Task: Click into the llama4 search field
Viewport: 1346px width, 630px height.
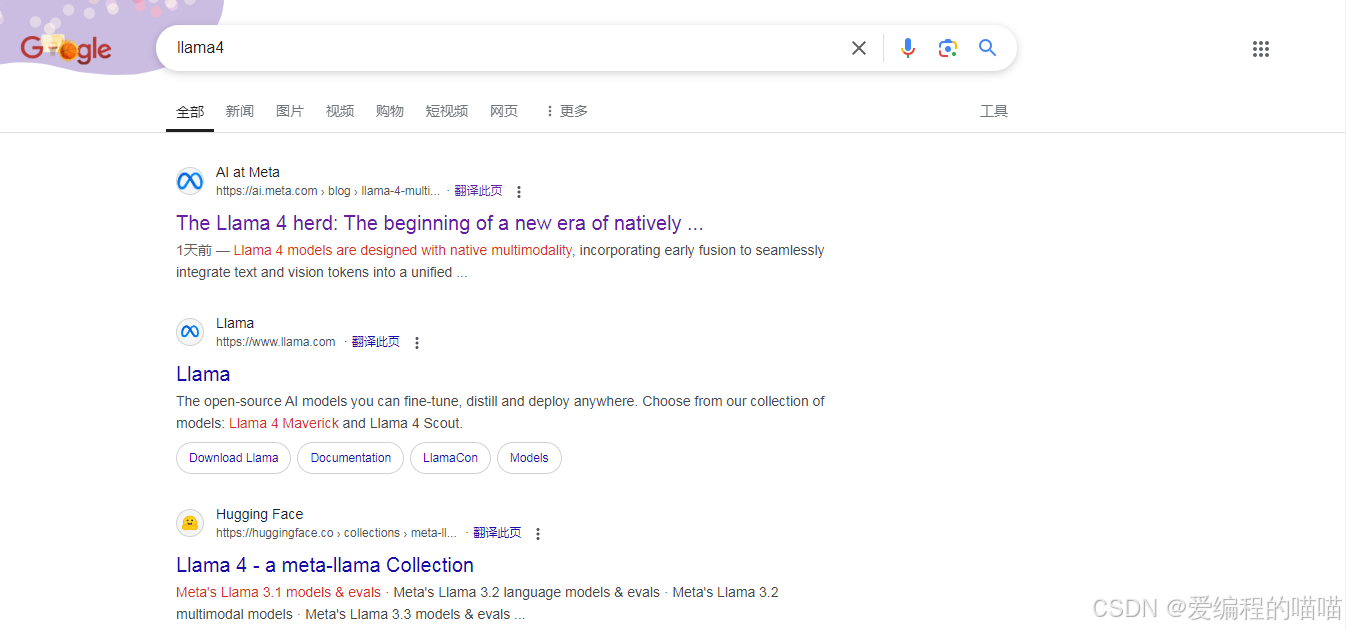Action: pyautogui.click(x=505, y=48)
